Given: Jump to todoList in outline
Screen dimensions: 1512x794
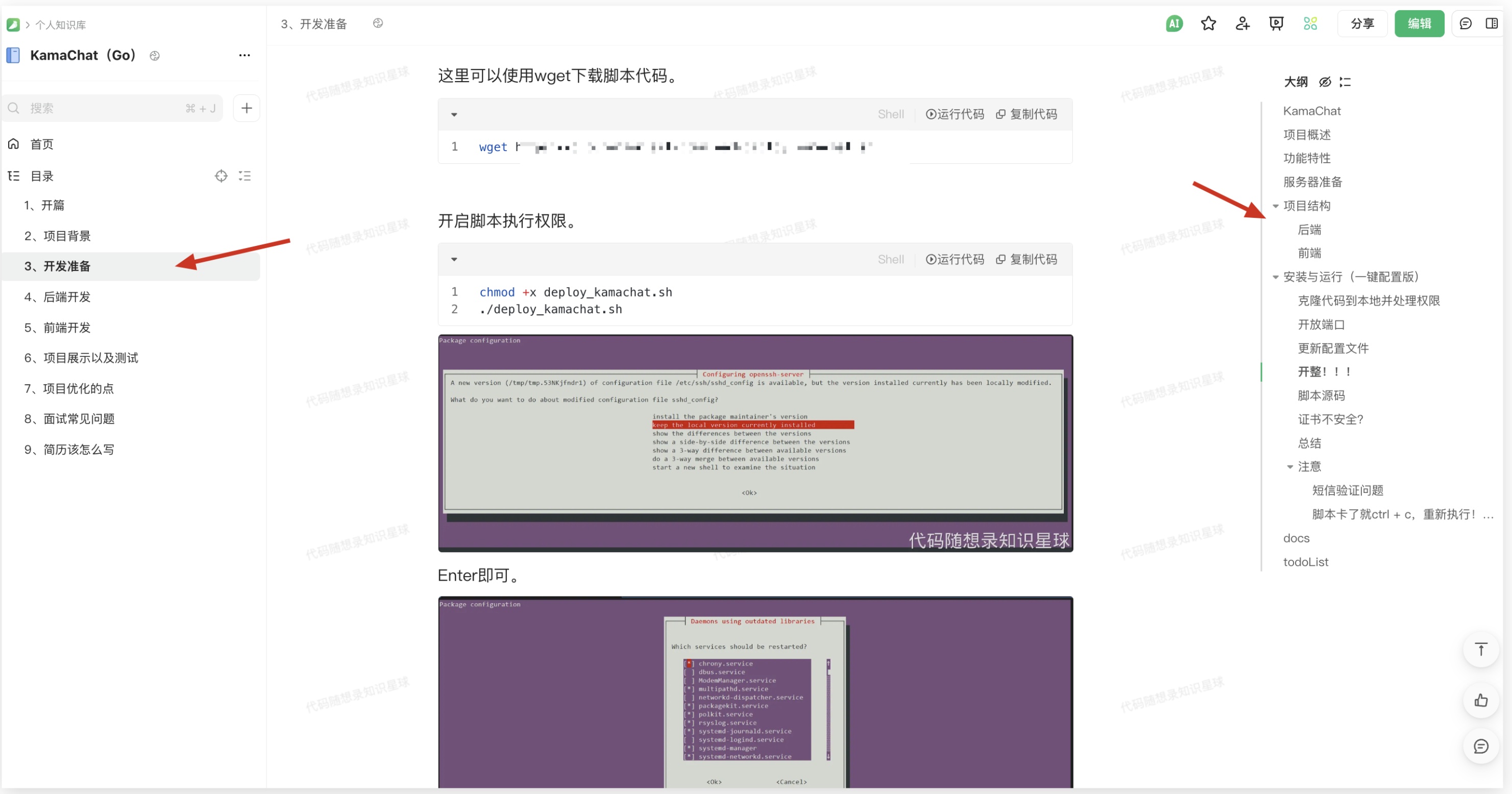Looking at the screenshot, I should [1305, 562].
